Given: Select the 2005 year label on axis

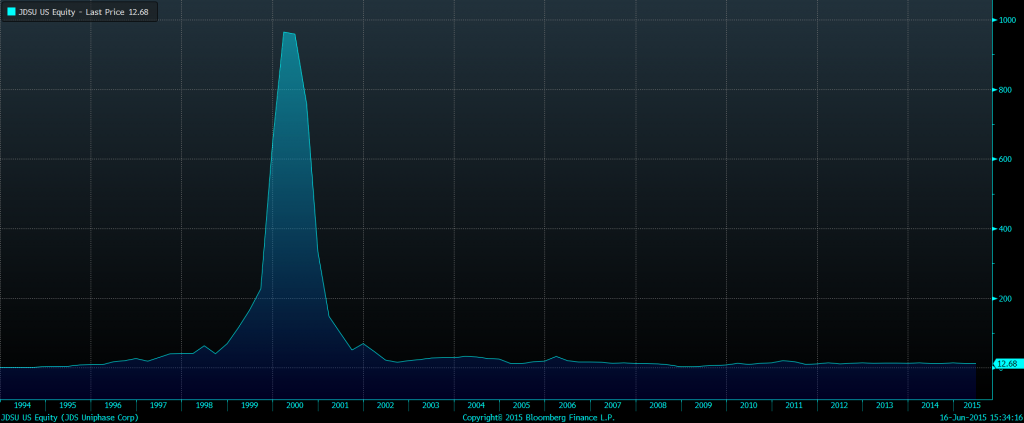Looking at the screenshot, I should (x=521, y=405).
